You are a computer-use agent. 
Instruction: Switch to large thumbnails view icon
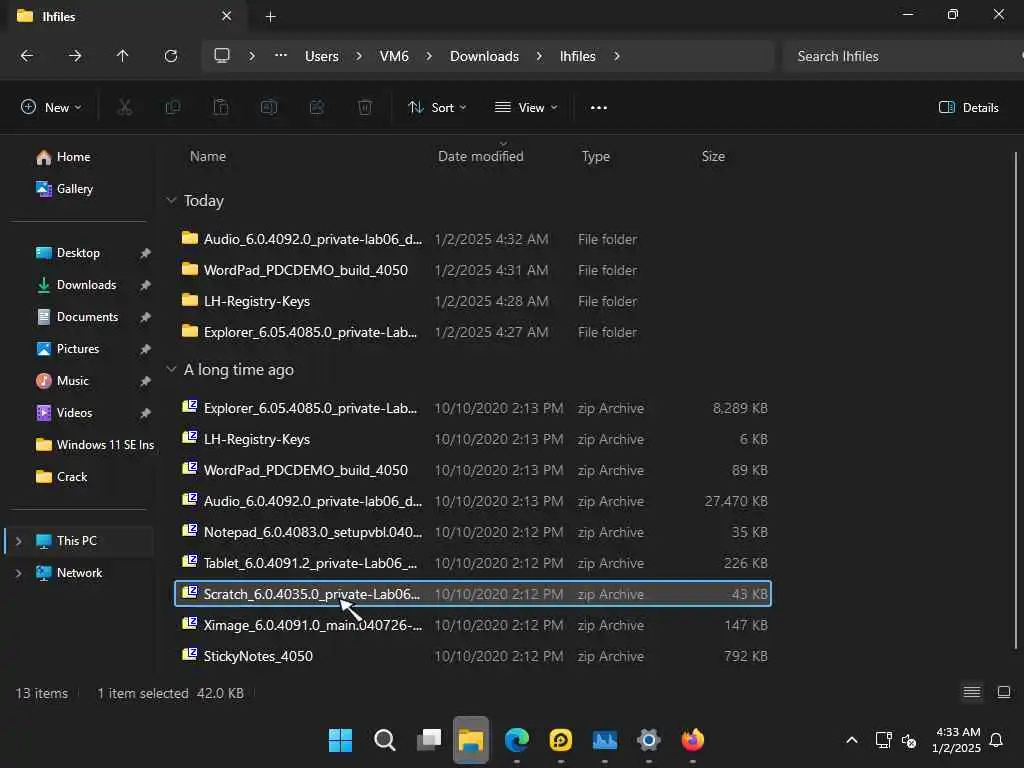pos(1004,692)
